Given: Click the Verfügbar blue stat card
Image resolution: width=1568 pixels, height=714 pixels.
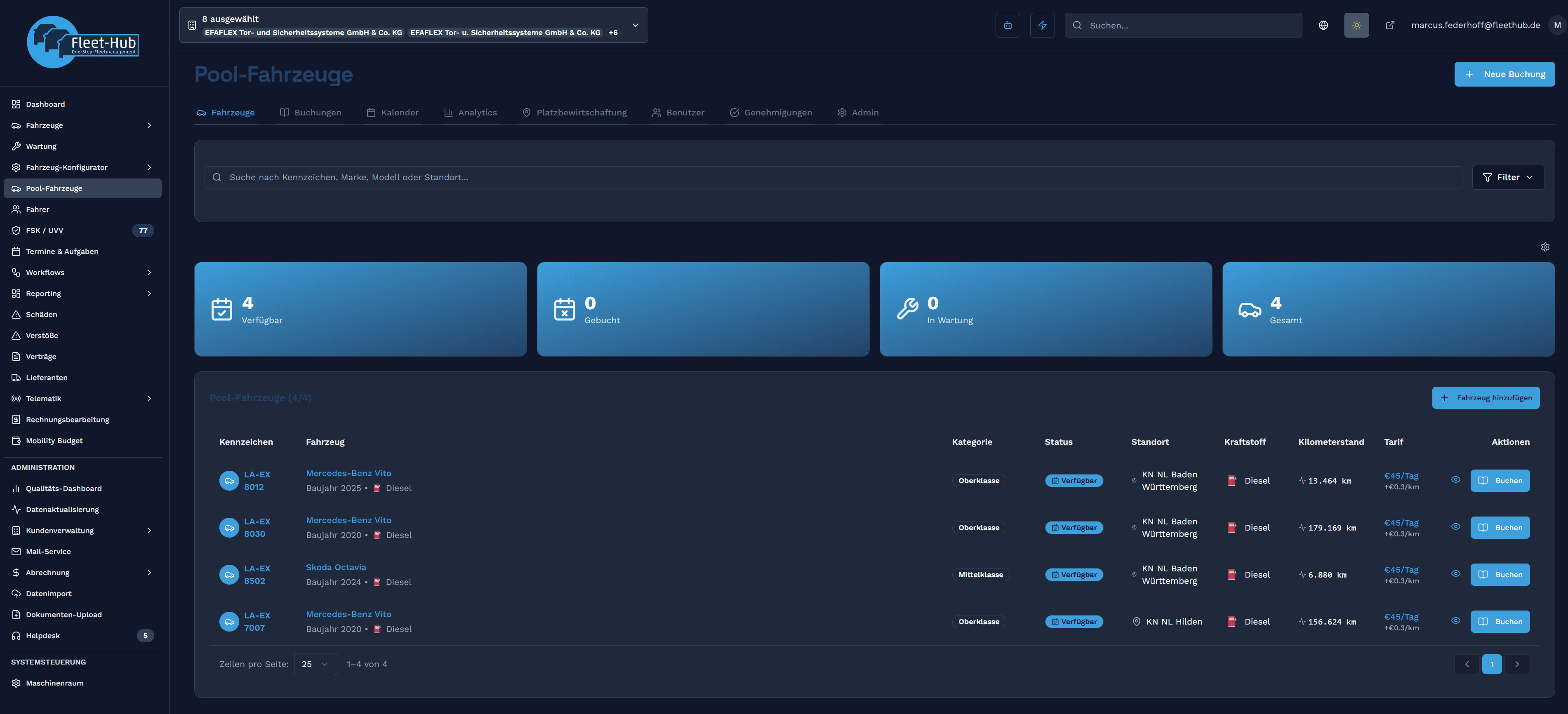Looking at the screenshot, I should (360, 309).
